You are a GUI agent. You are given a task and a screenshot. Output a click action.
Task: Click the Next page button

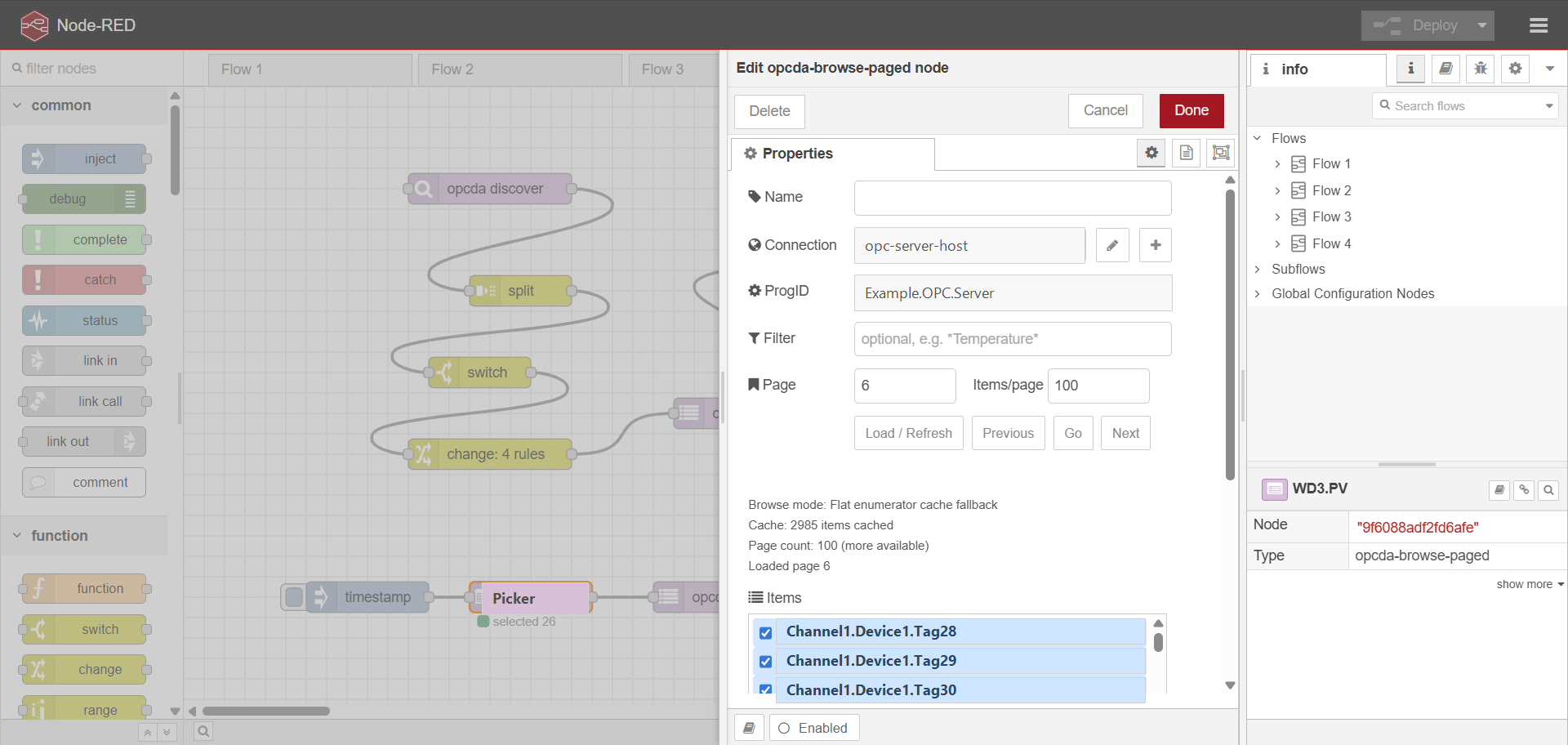[x=1125, y=433]
